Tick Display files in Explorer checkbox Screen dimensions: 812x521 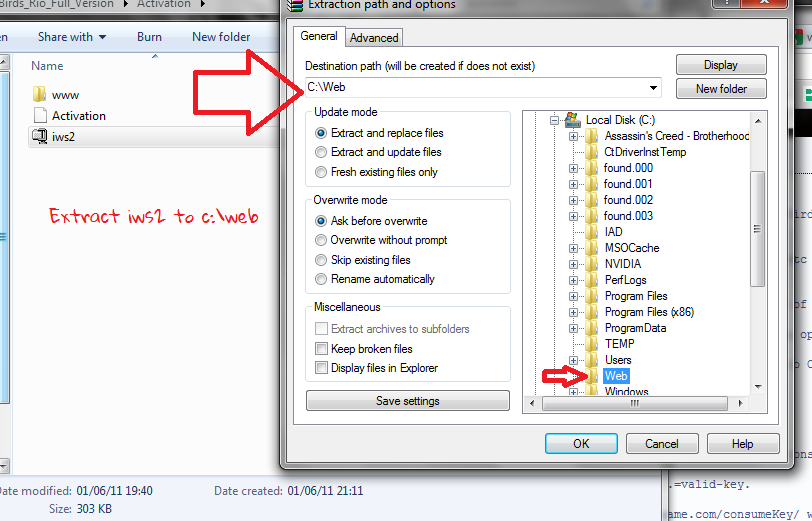322,368
